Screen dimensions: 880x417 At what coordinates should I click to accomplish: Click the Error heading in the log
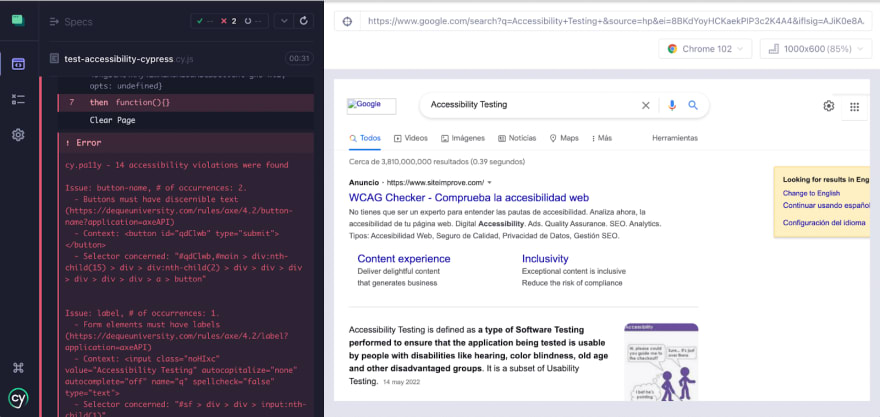point(89,143)
